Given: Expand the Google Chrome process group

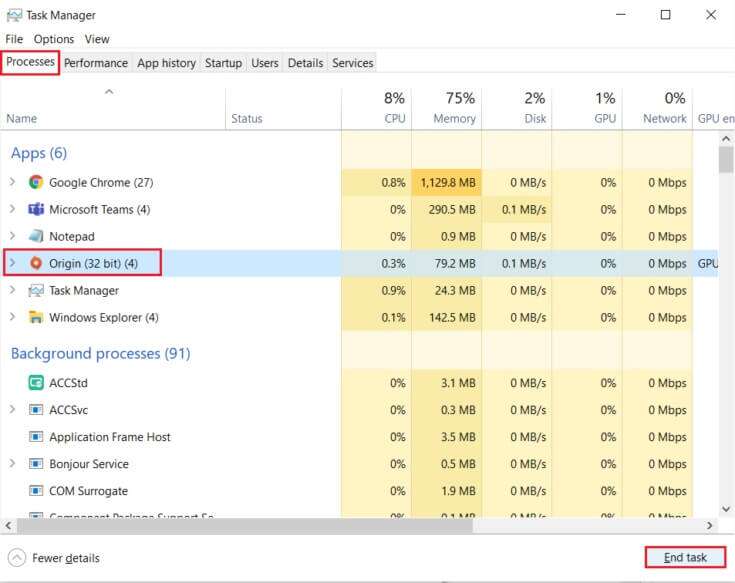Looking at the screenshot, I should [x=13, y=182].
